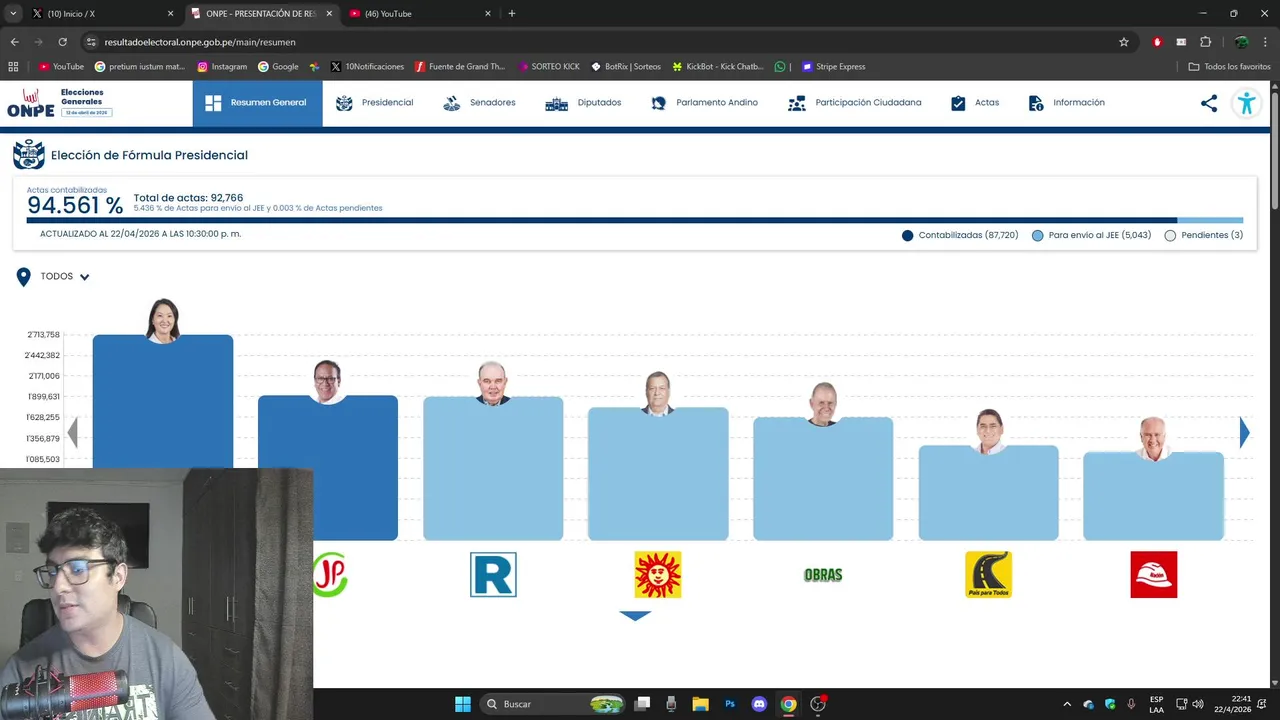Open OBS Studio from the taskbar
Image resolution: width=1280 pixels, height=720 pixels.
[818, 704]
